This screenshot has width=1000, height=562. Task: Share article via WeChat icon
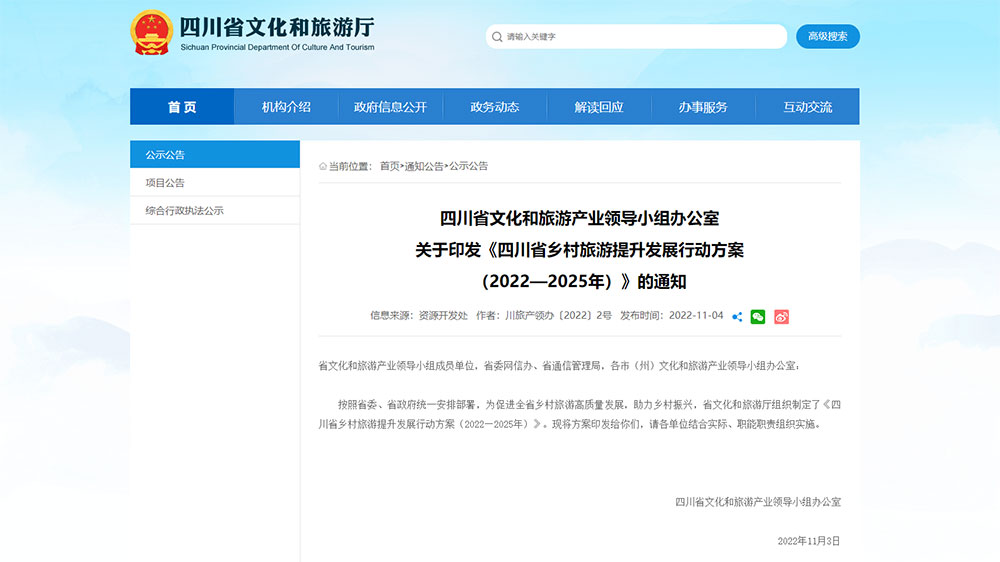tap(758, 316)
